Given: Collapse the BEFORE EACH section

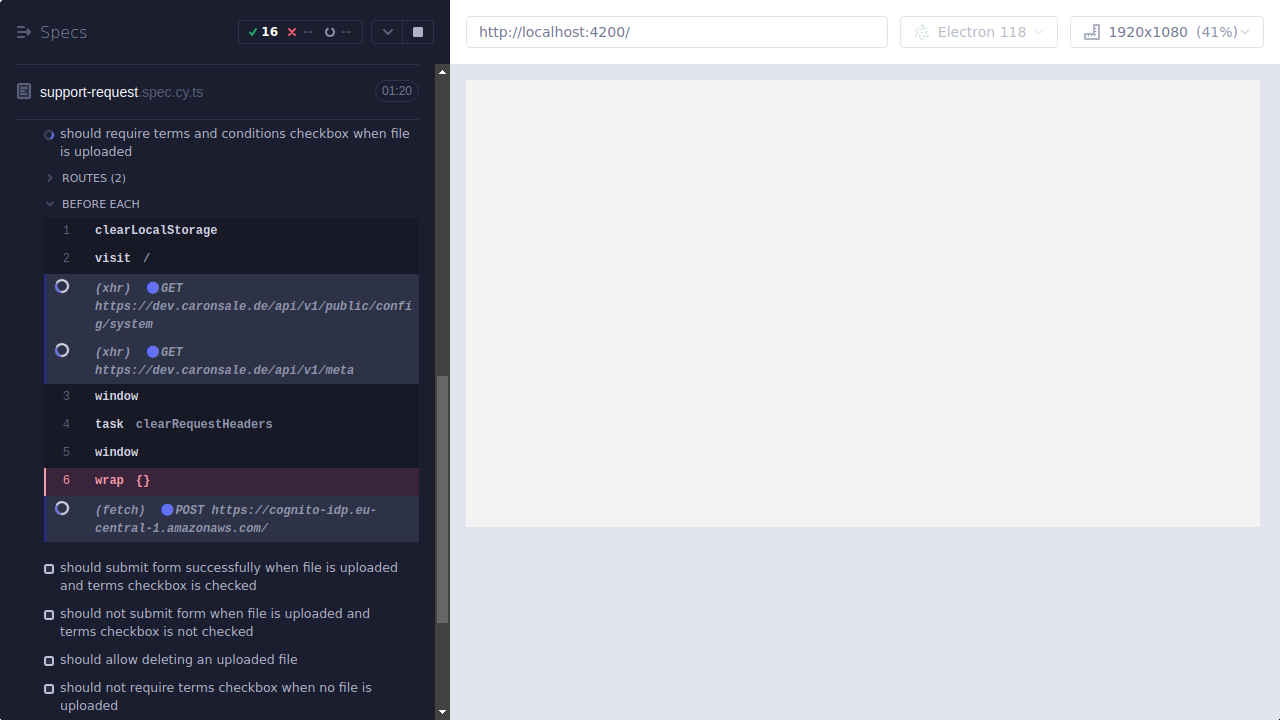Looking at the screenshot, I should 49,203.
